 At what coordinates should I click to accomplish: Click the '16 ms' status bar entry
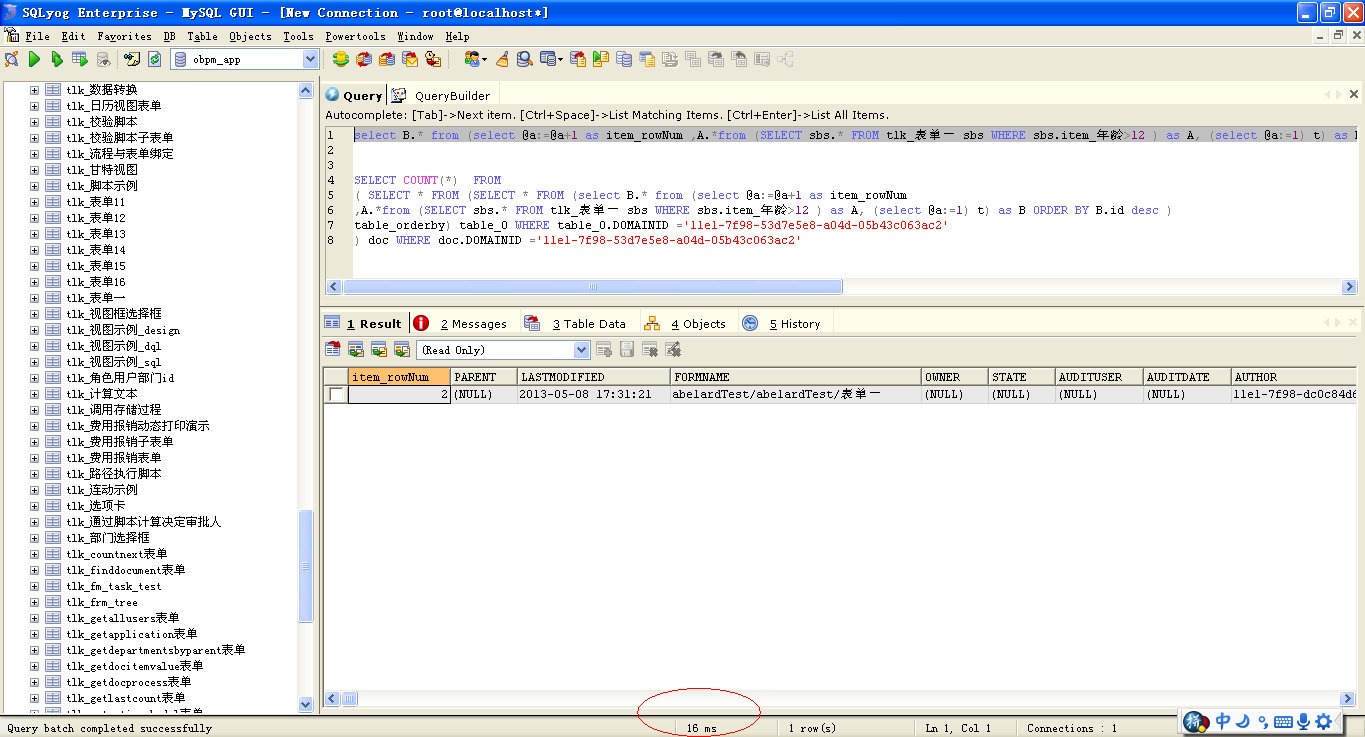701,728
